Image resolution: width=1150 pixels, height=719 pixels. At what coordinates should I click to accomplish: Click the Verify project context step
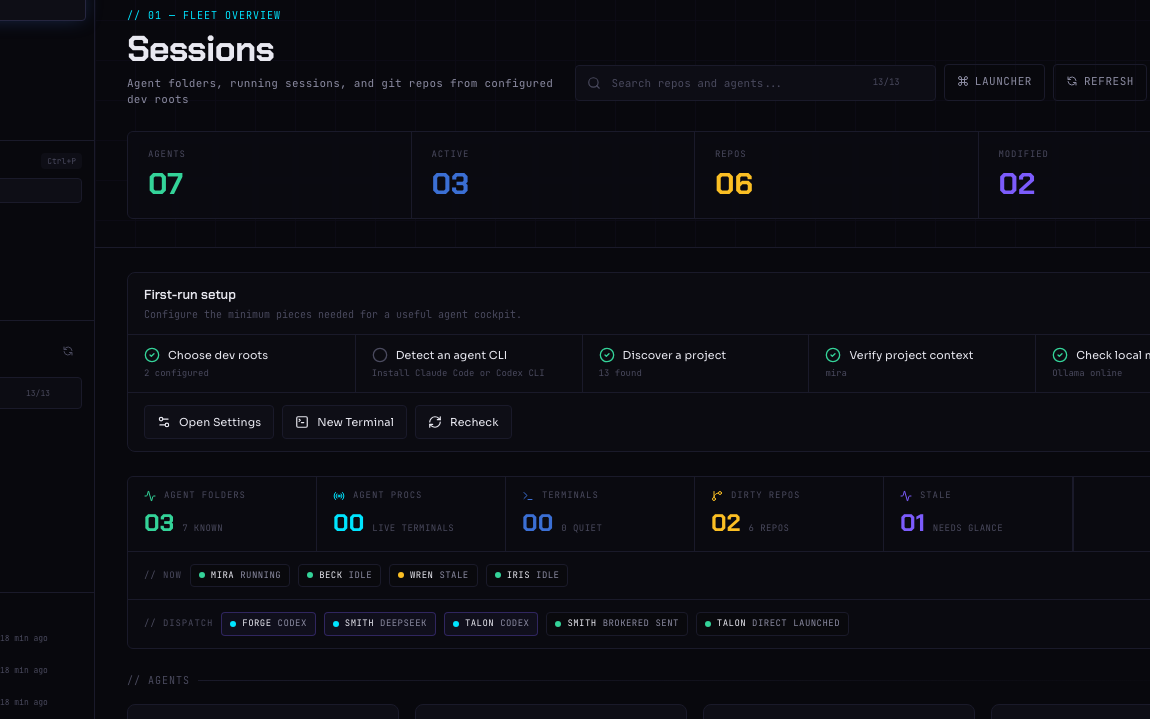[x=922, y=364]
